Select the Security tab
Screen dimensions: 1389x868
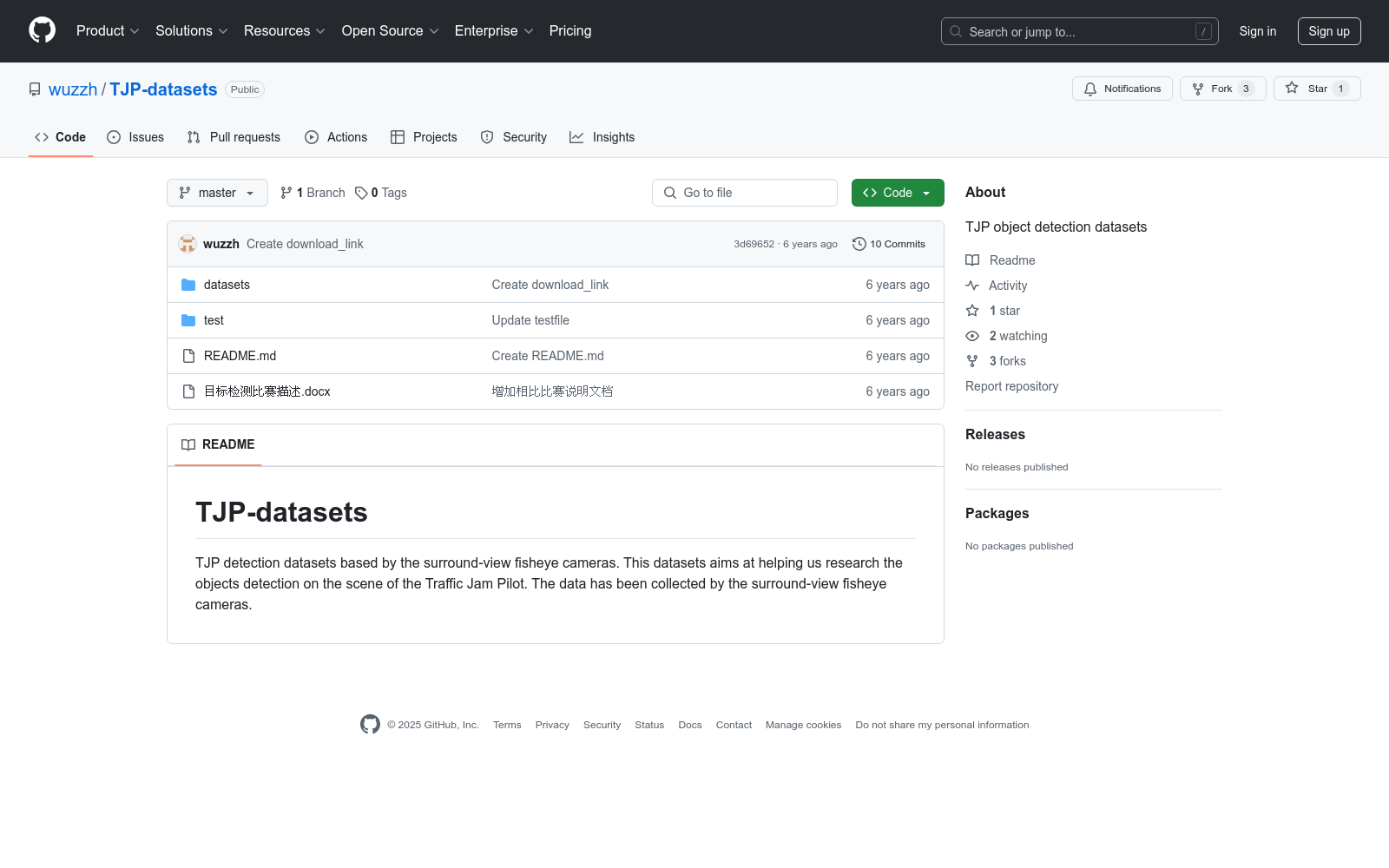point(514,137)
